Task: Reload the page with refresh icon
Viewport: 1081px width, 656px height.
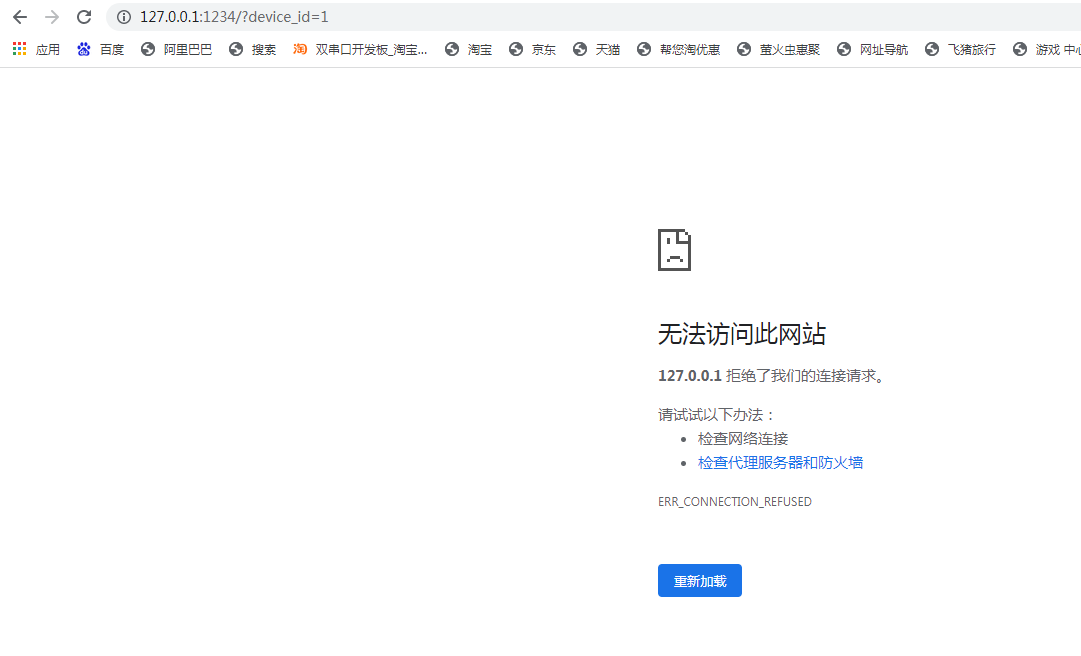Action: [84, 17]
